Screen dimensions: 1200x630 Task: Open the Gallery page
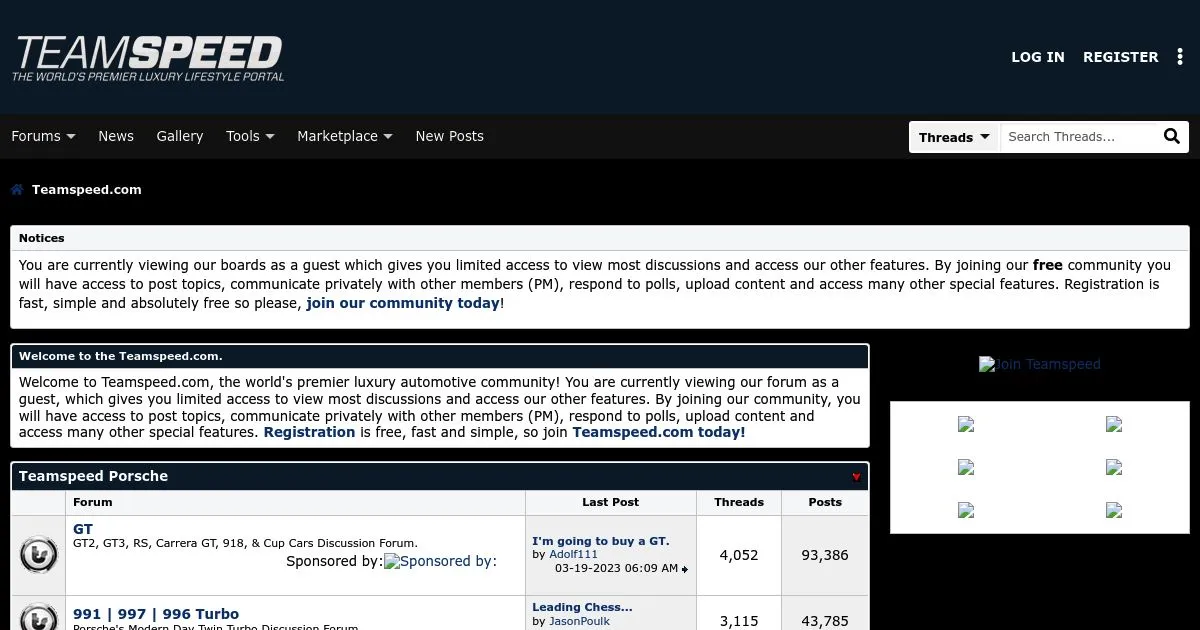coord(180,136)
